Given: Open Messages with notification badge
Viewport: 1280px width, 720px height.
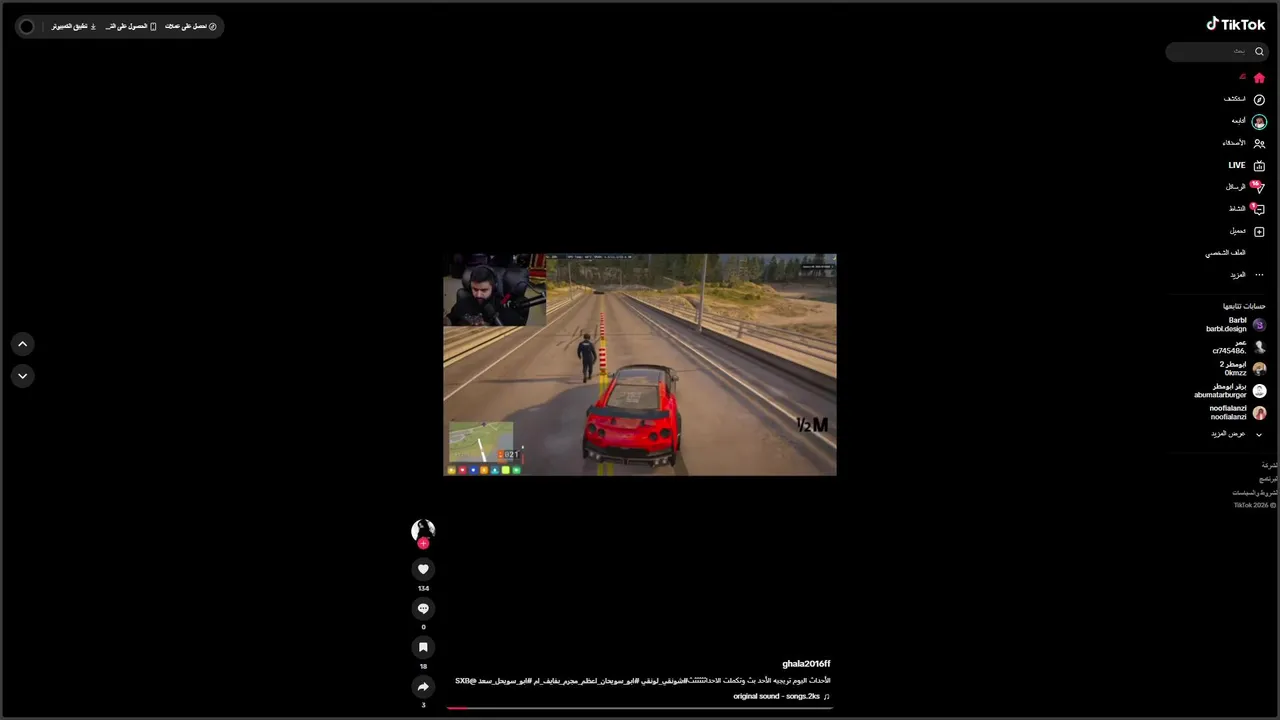Looking at the screenshot, I should point(1258,187).
